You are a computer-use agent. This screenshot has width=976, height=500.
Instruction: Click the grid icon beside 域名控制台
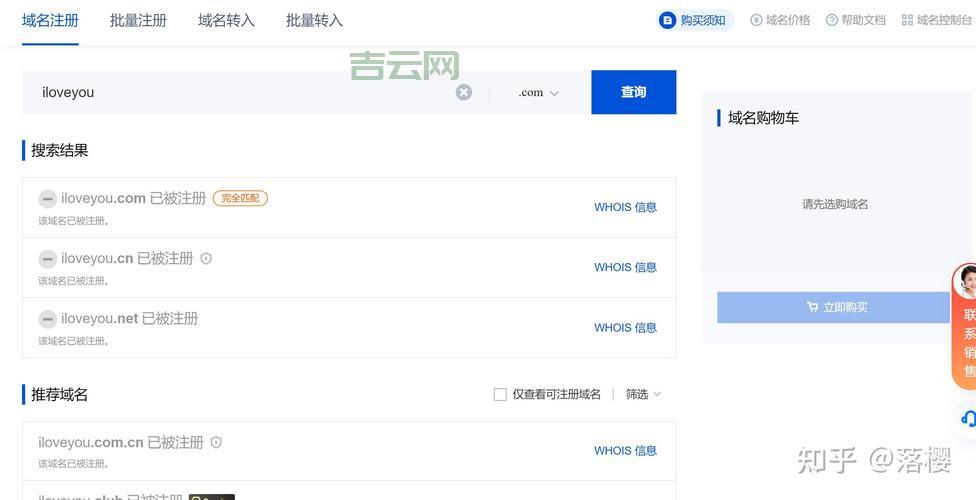908,20
